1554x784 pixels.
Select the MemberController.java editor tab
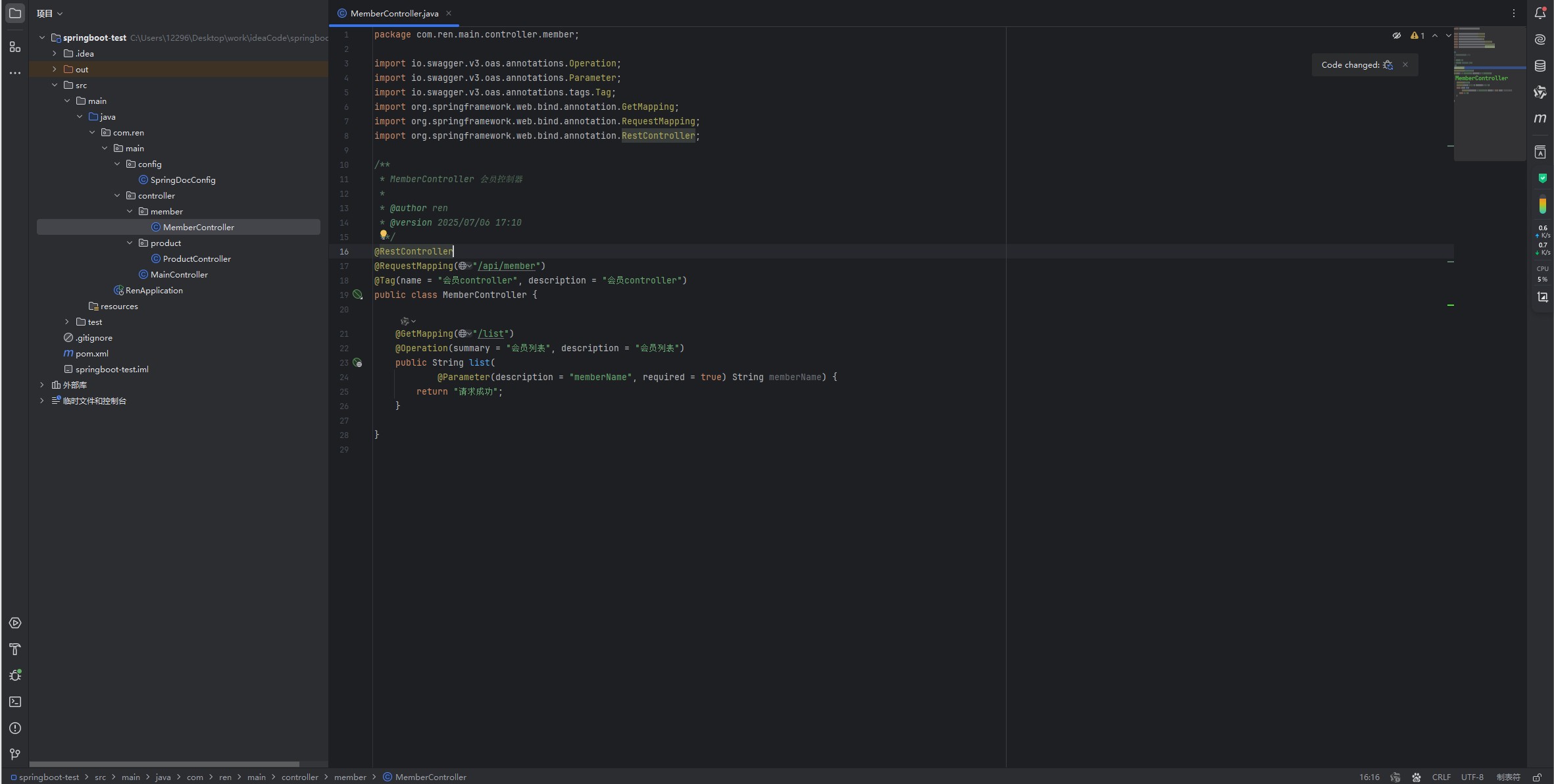(x=393, y=13)
